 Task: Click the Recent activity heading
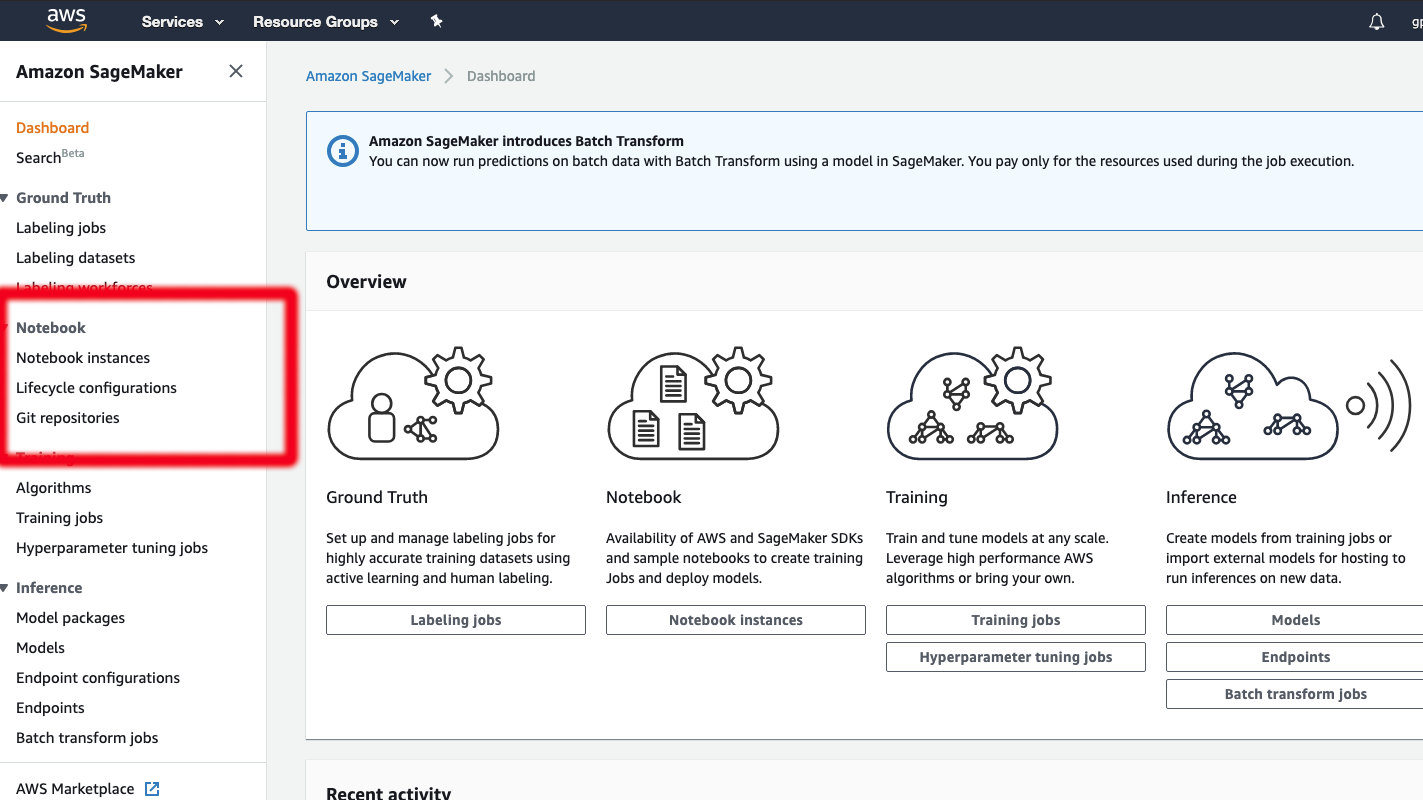click(x=388, y=792)
